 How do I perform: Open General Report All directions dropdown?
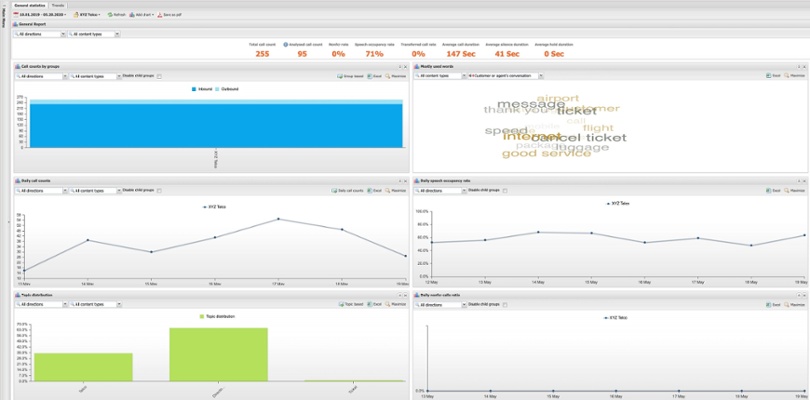click(x=40, y=34)
